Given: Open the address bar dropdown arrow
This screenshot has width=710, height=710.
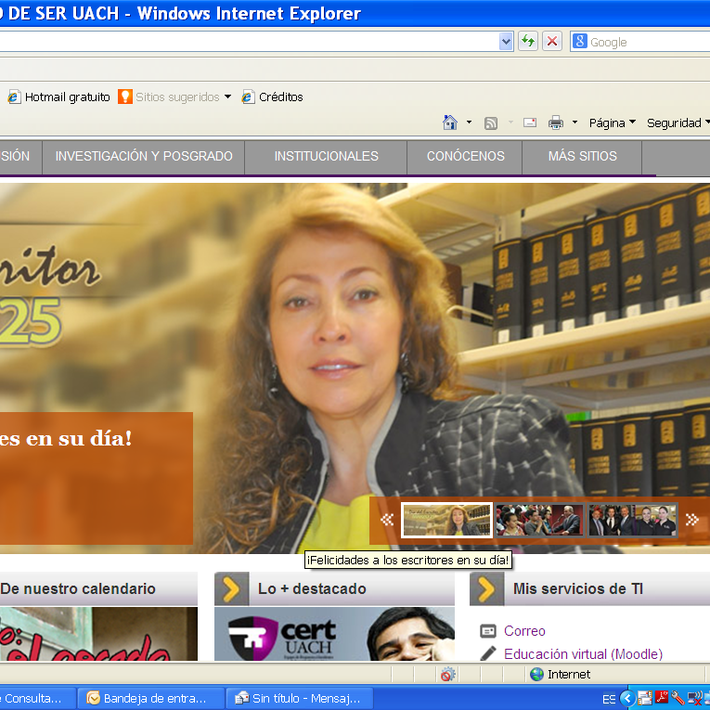Looking at the screenshot, I should click(505, 41).
